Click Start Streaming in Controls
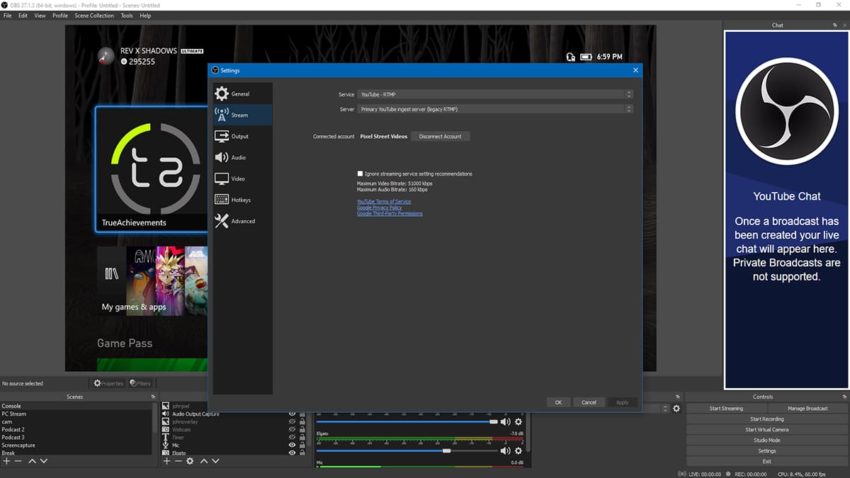Viewport: 850px width, 478px height. click(x=726, y=409)
